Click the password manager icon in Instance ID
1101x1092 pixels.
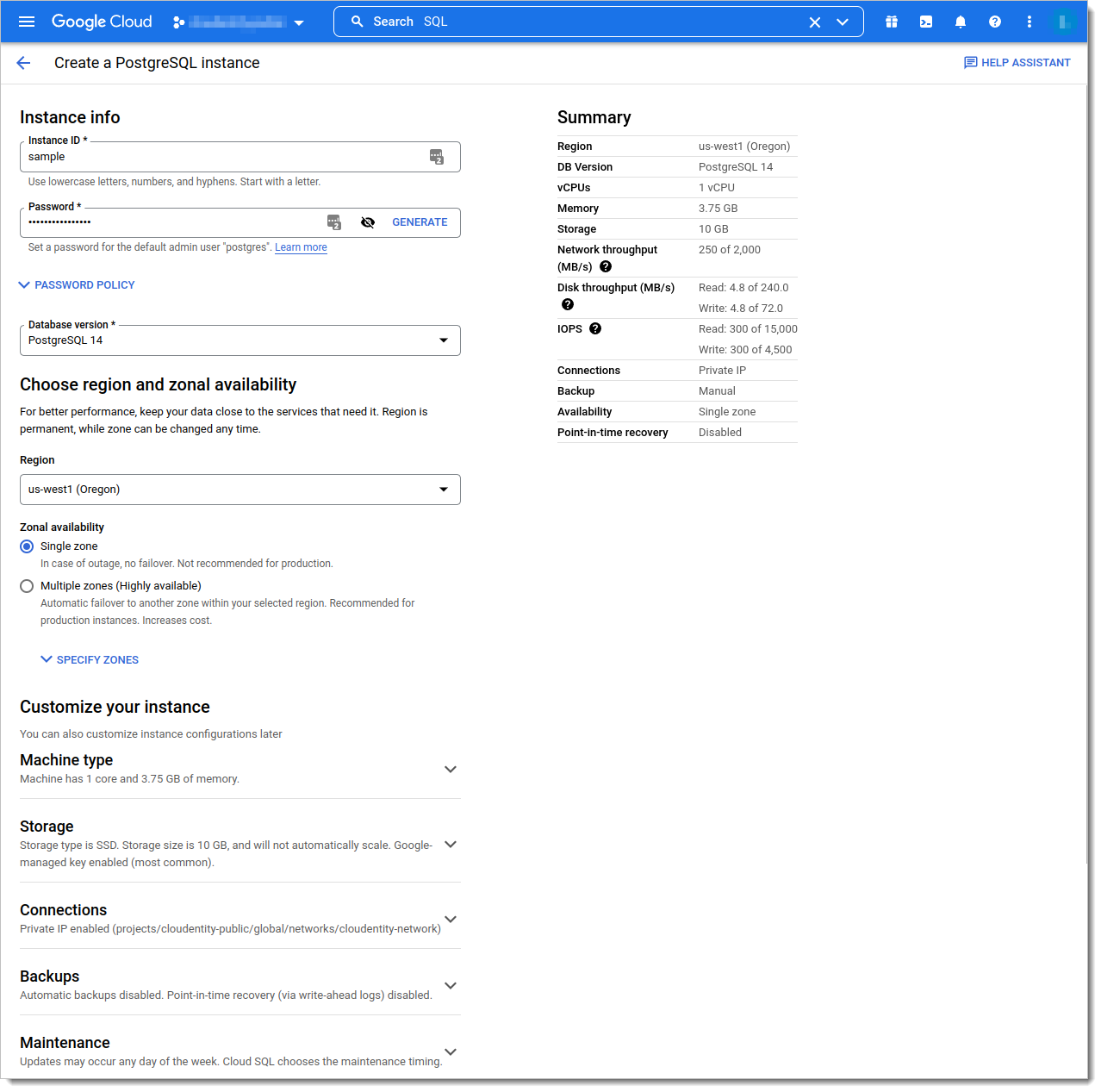(437, 157)
